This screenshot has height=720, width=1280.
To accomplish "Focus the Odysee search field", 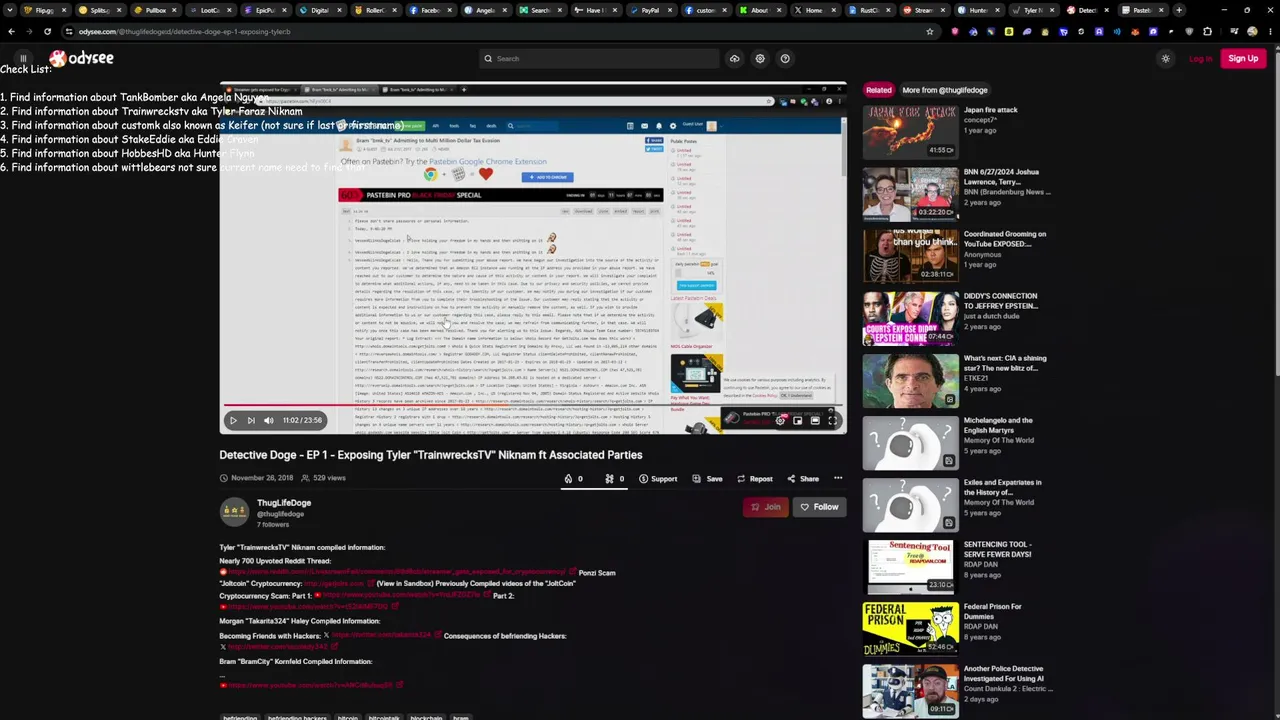I will [598, 59].
